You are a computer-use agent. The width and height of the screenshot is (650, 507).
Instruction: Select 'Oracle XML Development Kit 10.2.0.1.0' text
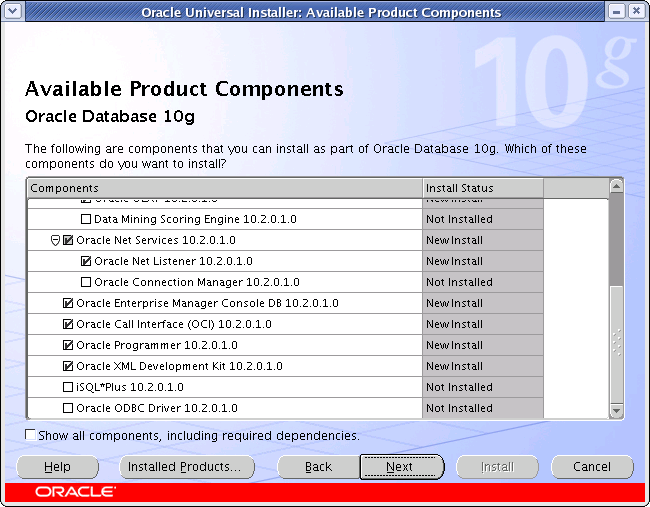pyautogui.click(x=179, y=366)
